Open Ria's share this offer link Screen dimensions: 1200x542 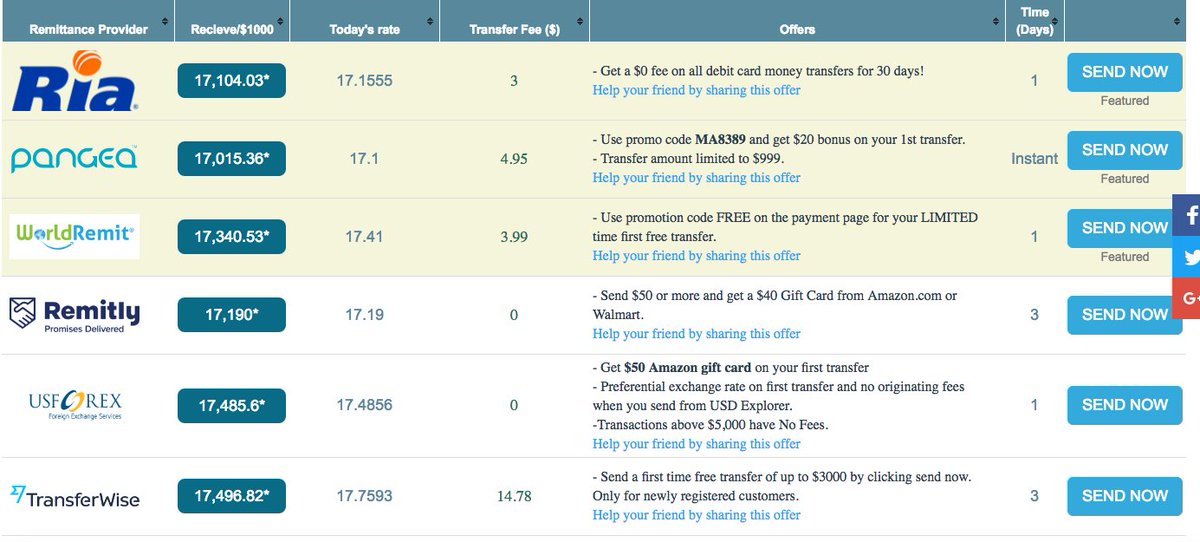pyautogui.click(x=696, y=90)
